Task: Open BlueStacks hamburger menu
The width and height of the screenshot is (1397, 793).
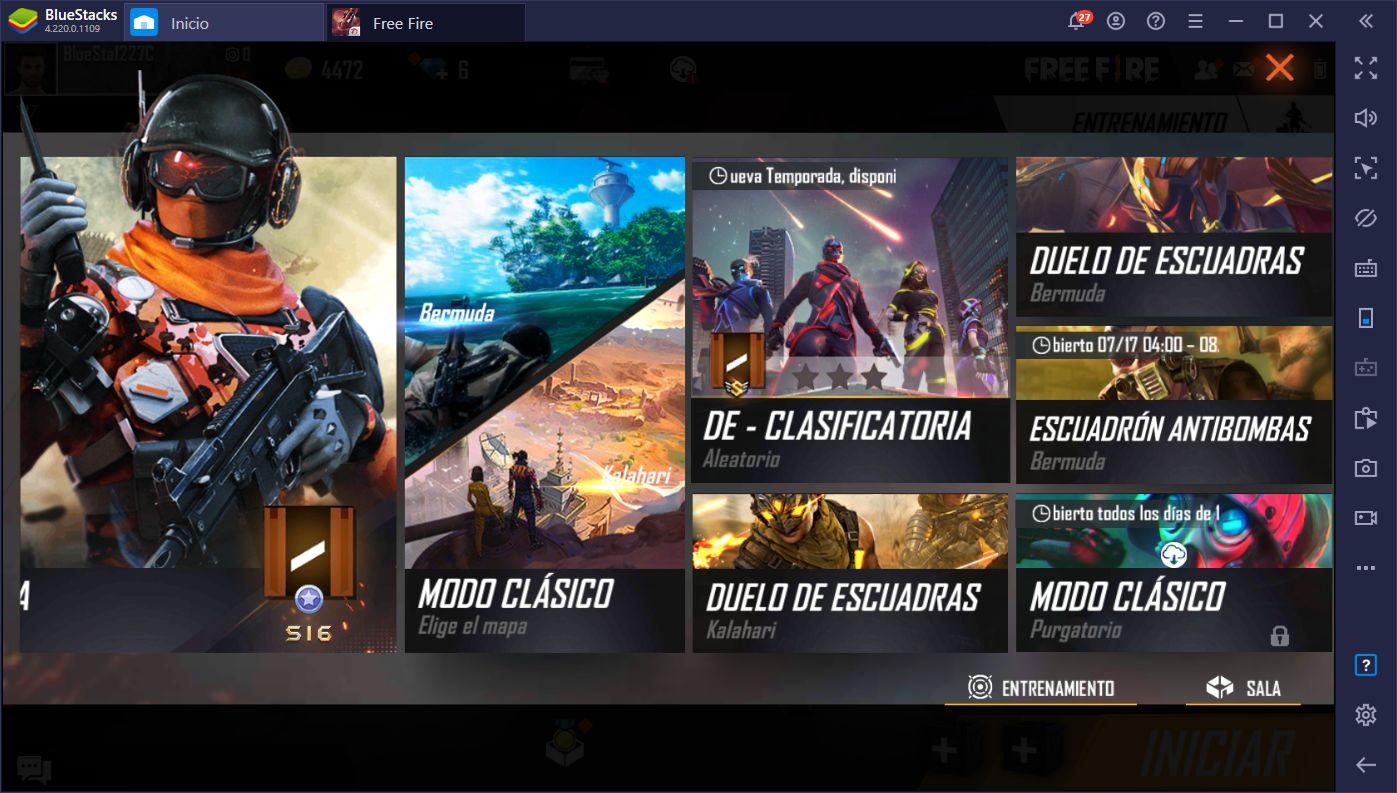Action: [1195, 21]
